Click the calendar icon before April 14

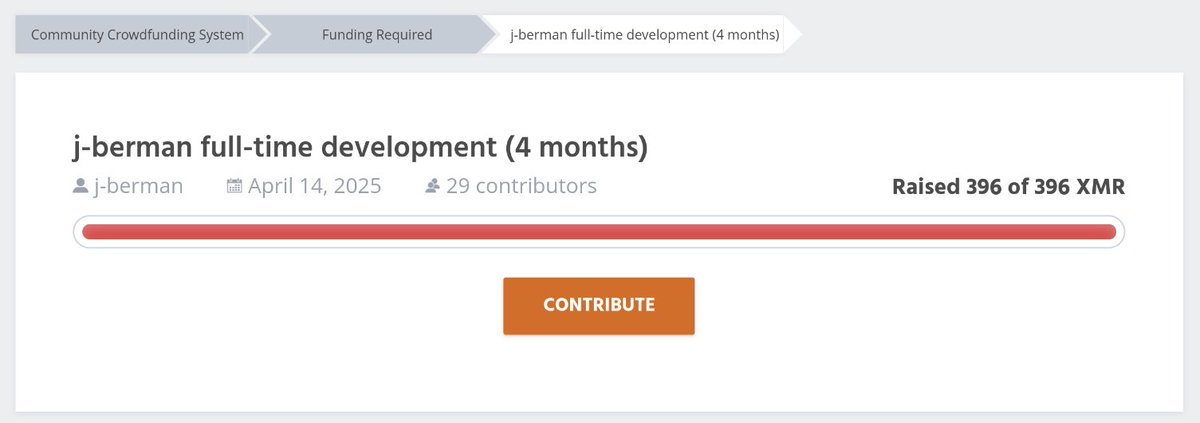235,186
